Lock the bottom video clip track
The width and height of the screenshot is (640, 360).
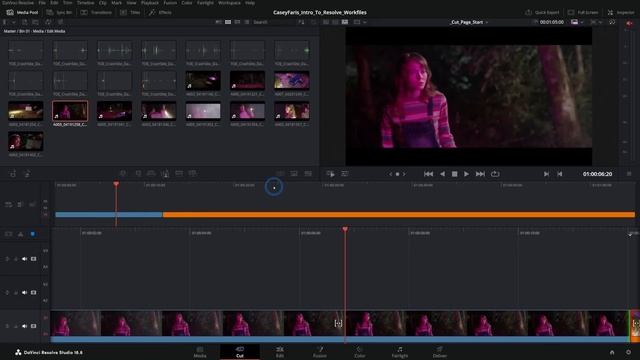click(7, 326)
